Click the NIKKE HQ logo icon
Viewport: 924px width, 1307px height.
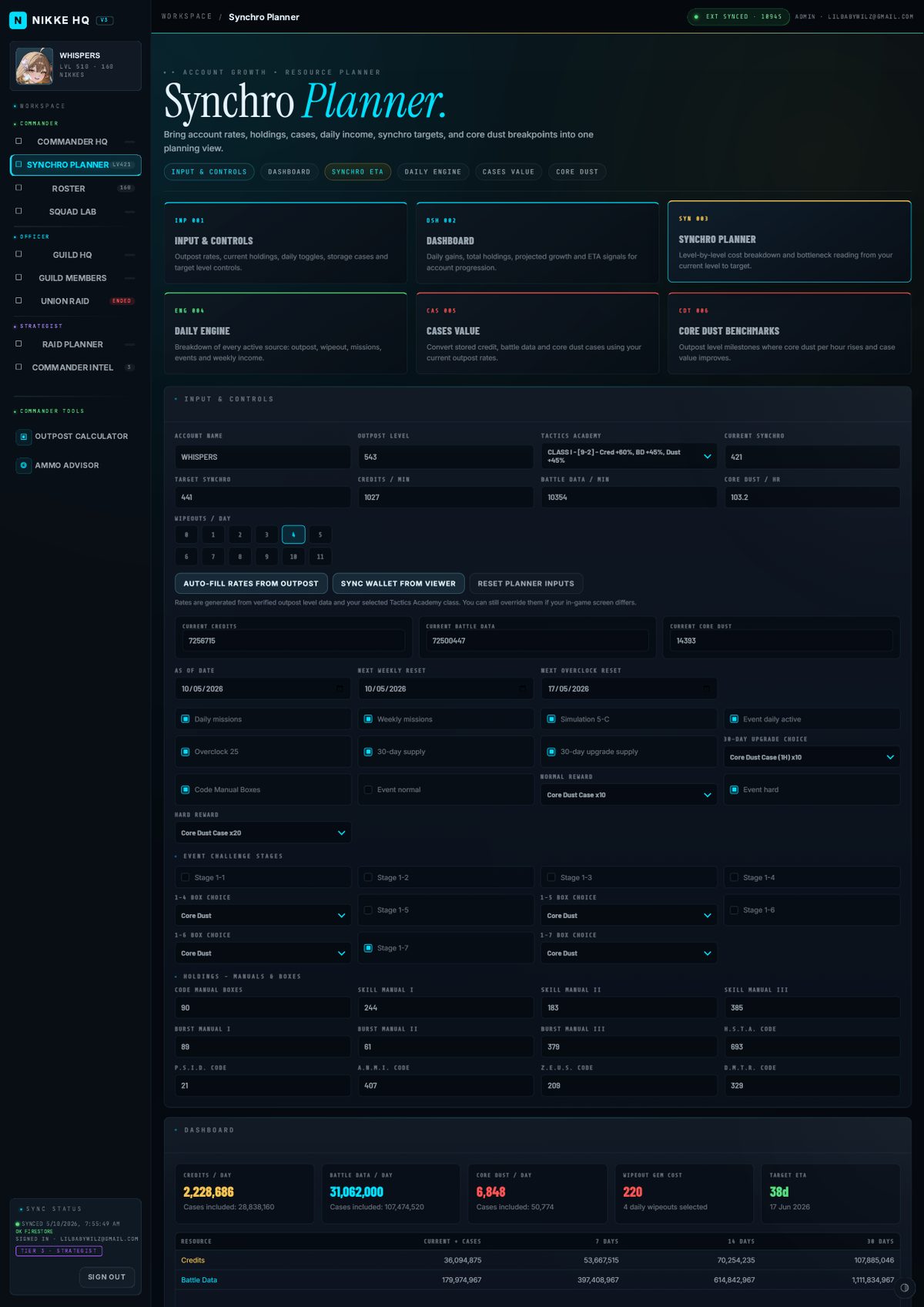click(18, 20)
